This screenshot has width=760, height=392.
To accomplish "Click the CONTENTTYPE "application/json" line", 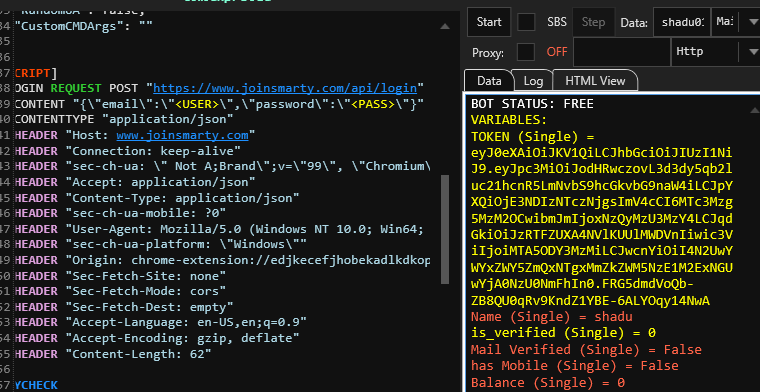I will [125, 120].
